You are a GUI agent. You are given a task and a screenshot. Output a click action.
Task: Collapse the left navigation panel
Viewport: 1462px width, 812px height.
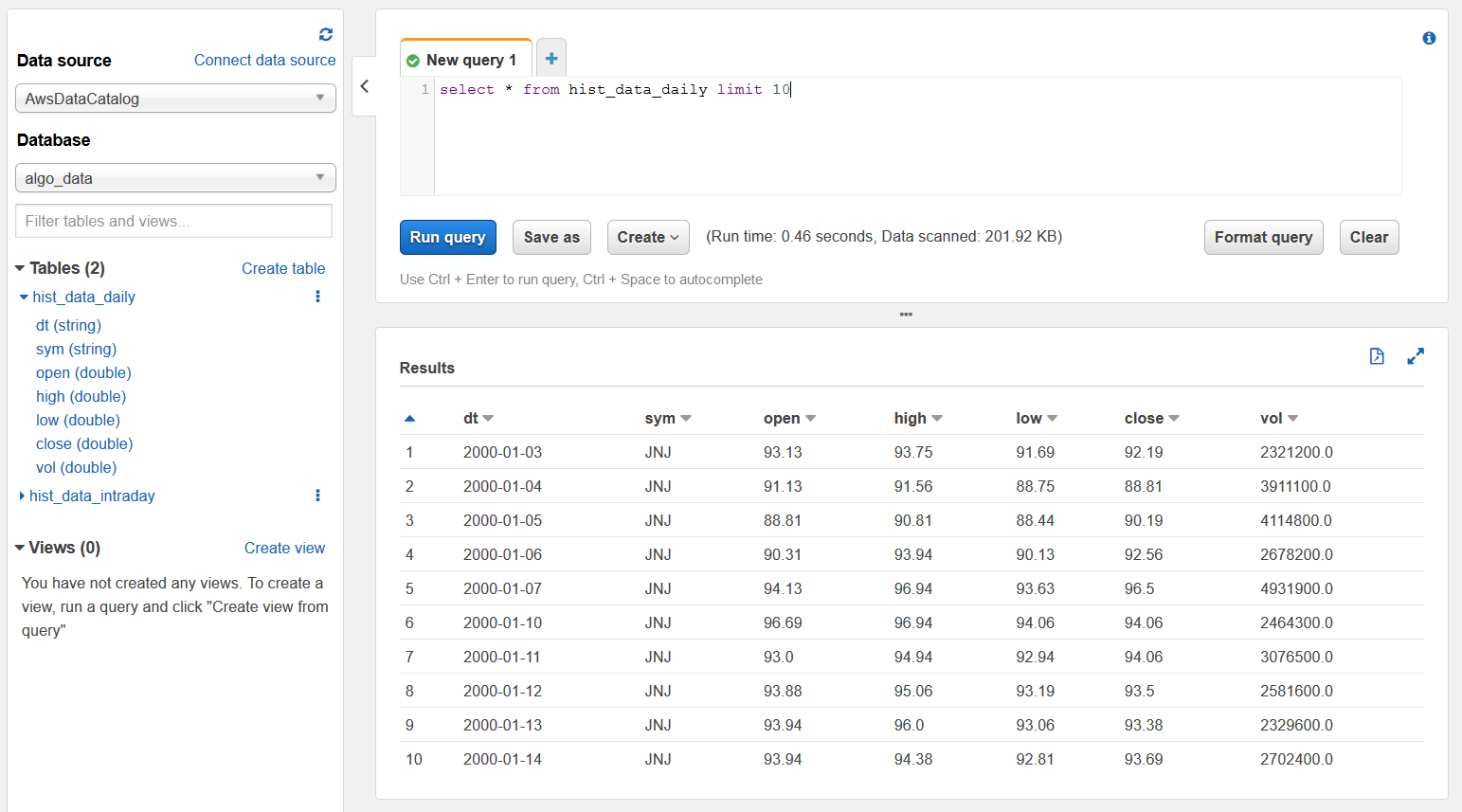click(x=365, y=86)
